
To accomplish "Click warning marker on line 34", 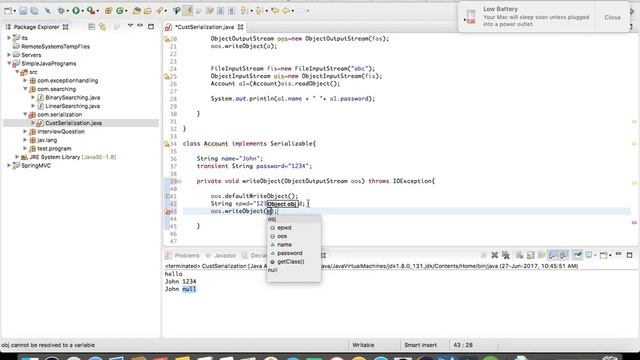I will (x=167, y=144).
